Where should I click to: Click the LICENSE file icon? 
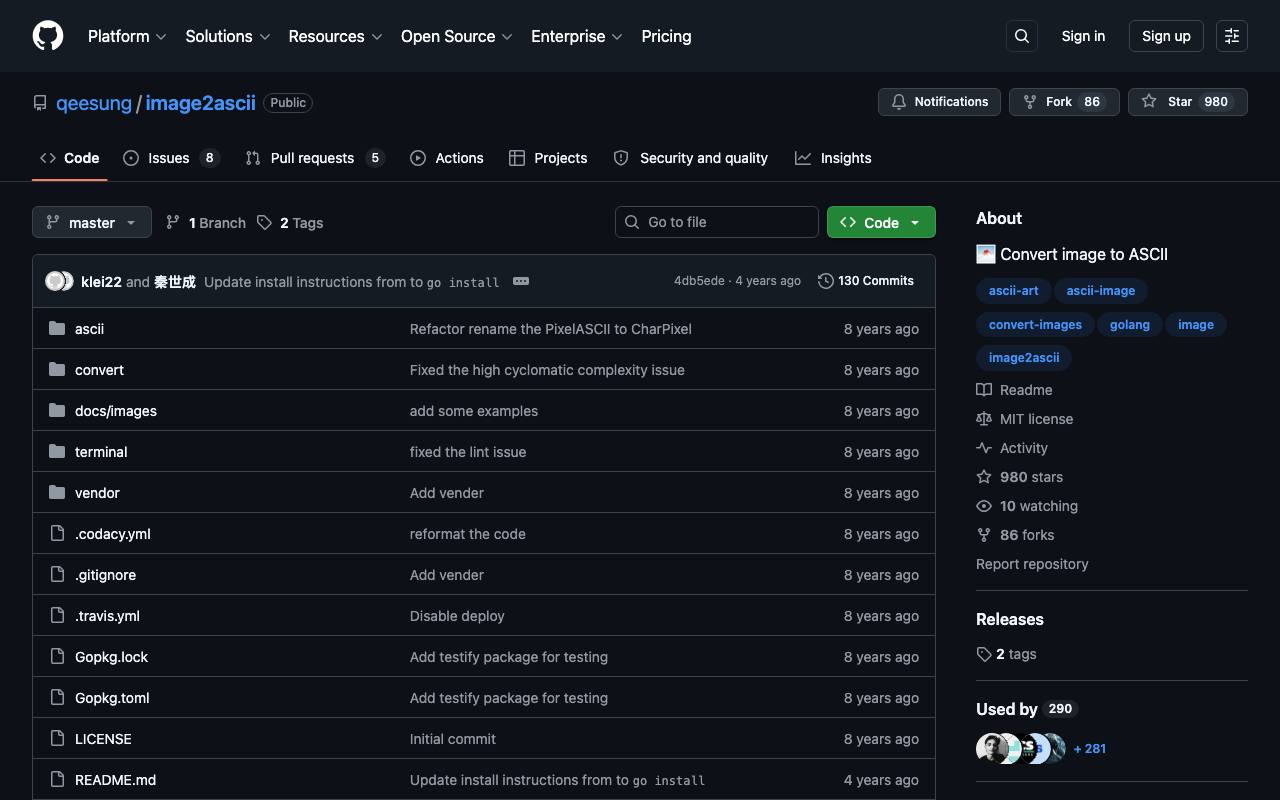tap(57, 739)
